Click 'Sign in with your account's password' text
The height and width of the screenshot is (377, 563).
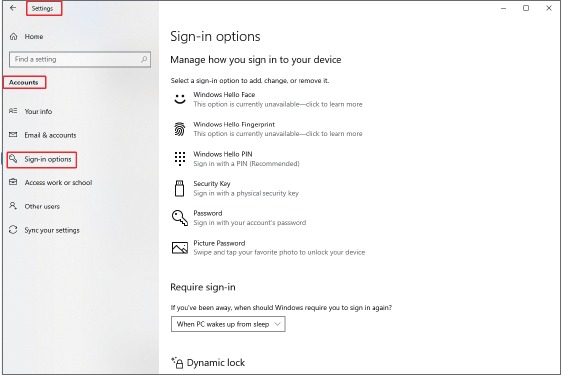click(250, 223)
